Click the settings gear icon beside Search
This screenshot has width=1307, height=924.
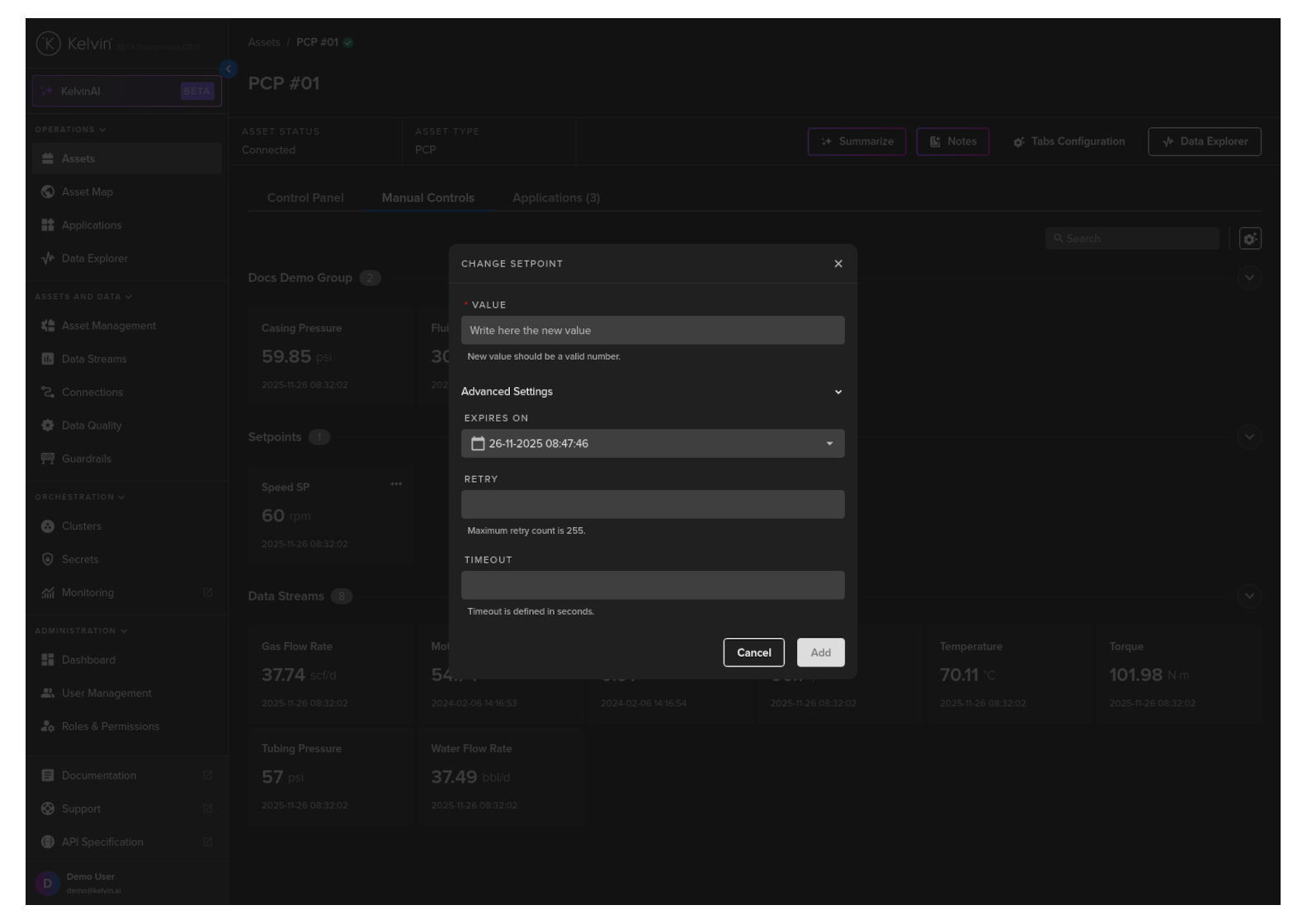click(1250, 238)
